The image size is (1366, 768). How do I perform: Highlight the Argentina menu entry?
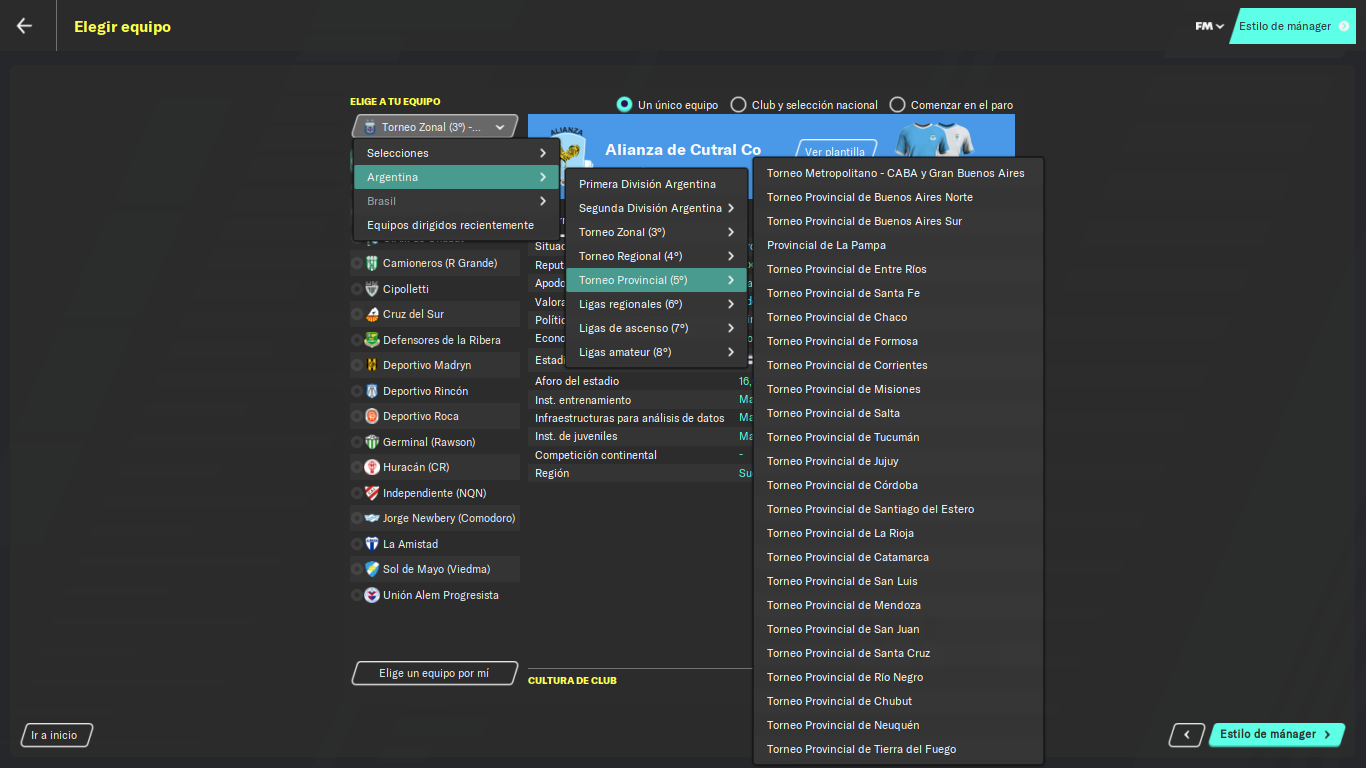click(x=457, y=177)
